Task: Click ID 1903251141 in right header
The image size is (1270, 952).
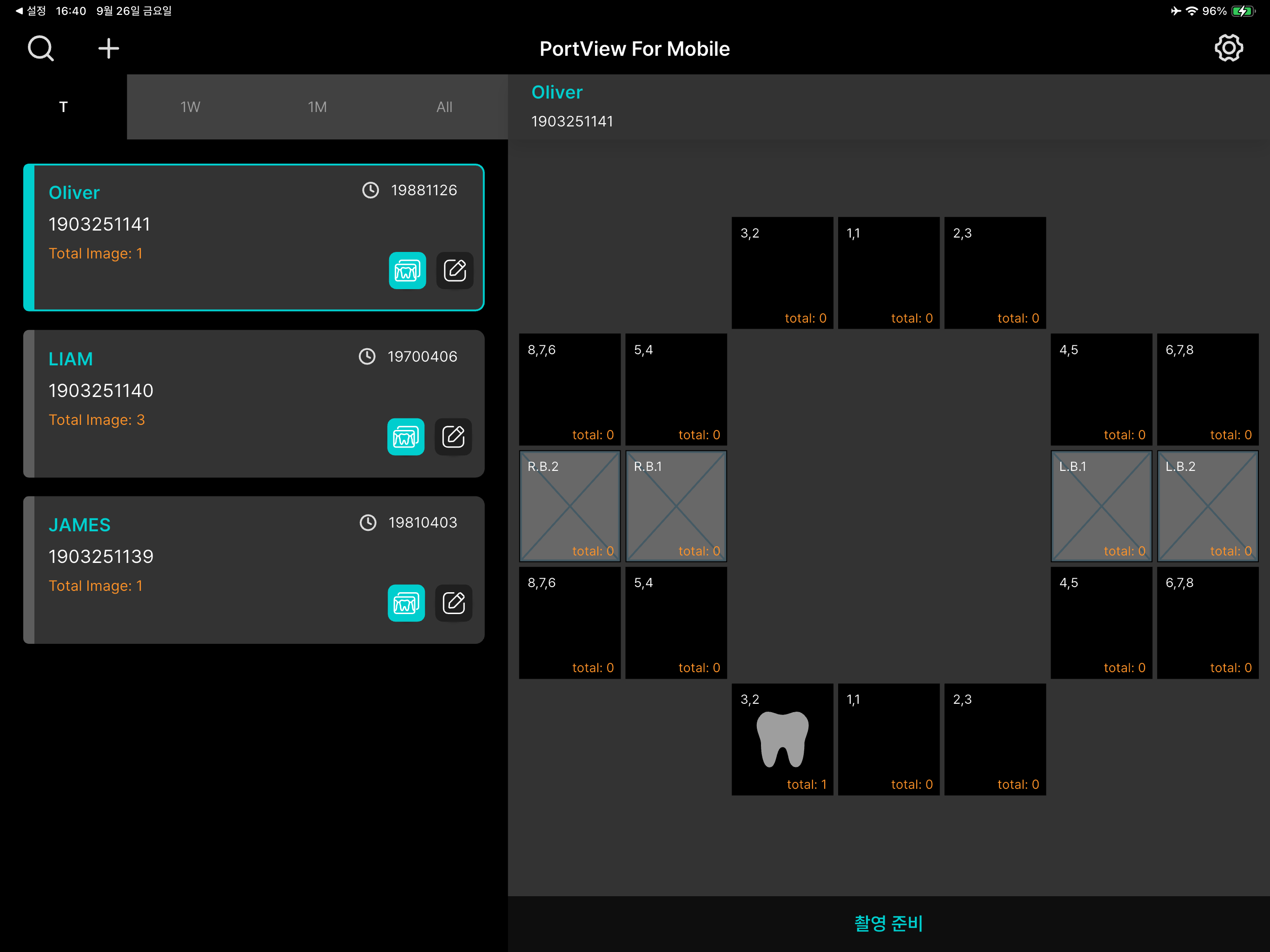Action: point(572,121)
